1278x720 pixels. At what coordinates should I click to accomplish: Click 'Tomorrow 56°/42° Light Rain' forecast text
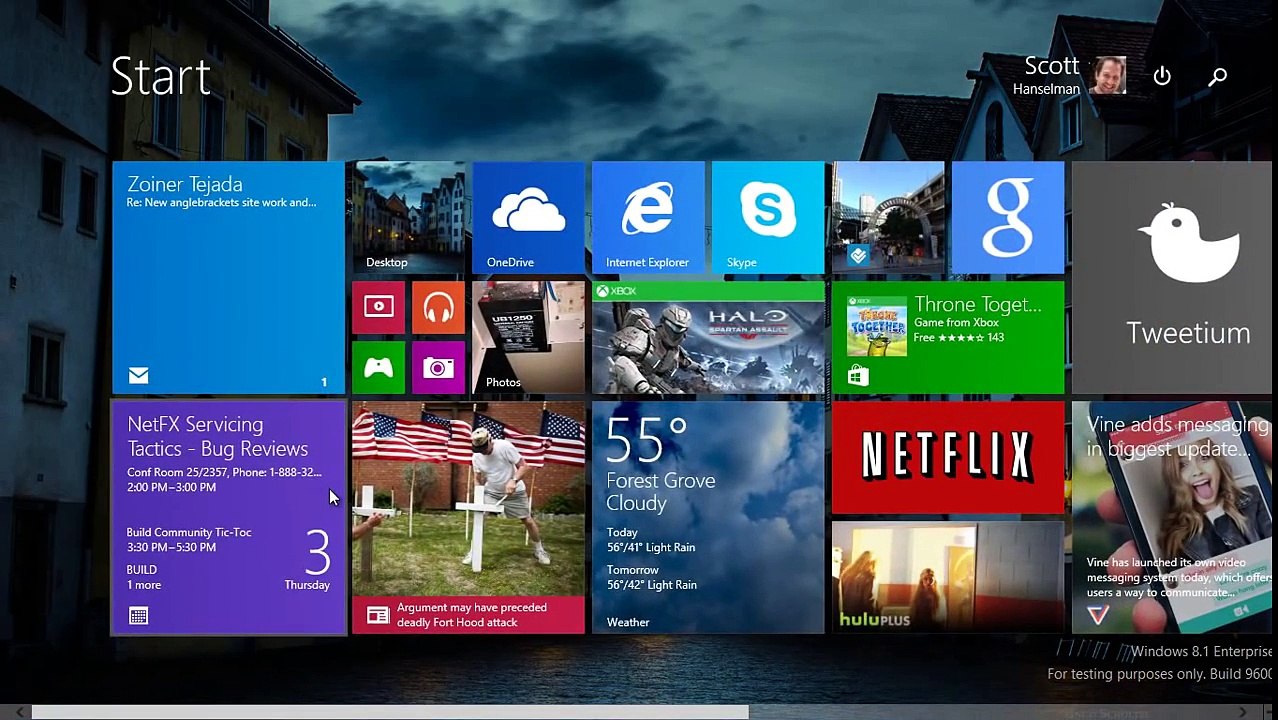point(651,577)
